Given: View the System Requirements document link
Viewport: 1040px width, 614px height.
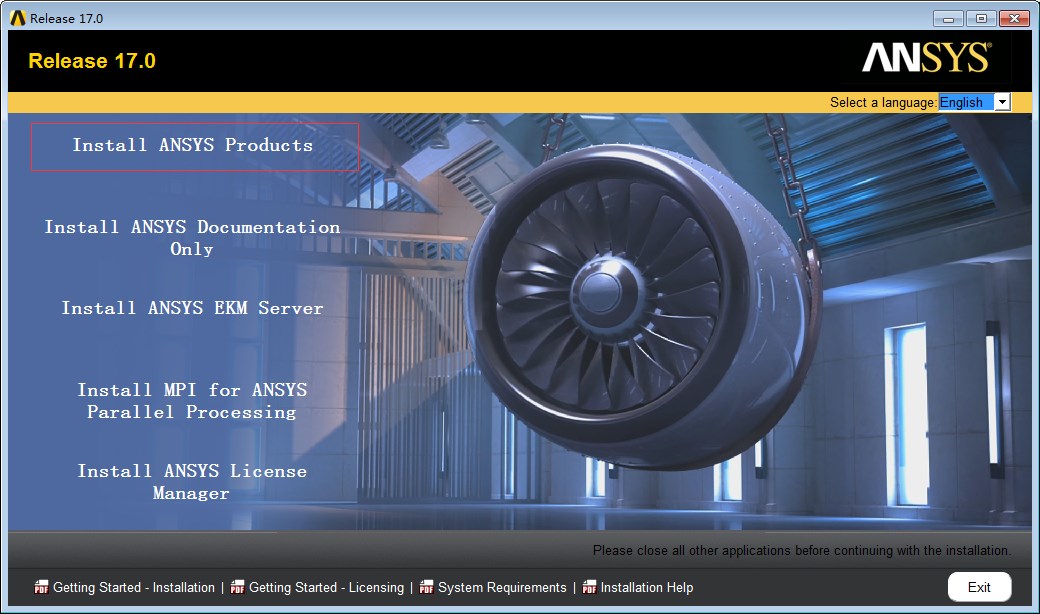Looking at the screenshot, I should (x=502, y=587).
